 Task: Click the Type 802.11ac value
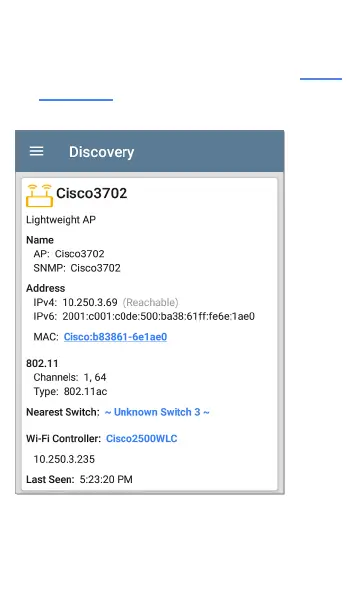86,391
